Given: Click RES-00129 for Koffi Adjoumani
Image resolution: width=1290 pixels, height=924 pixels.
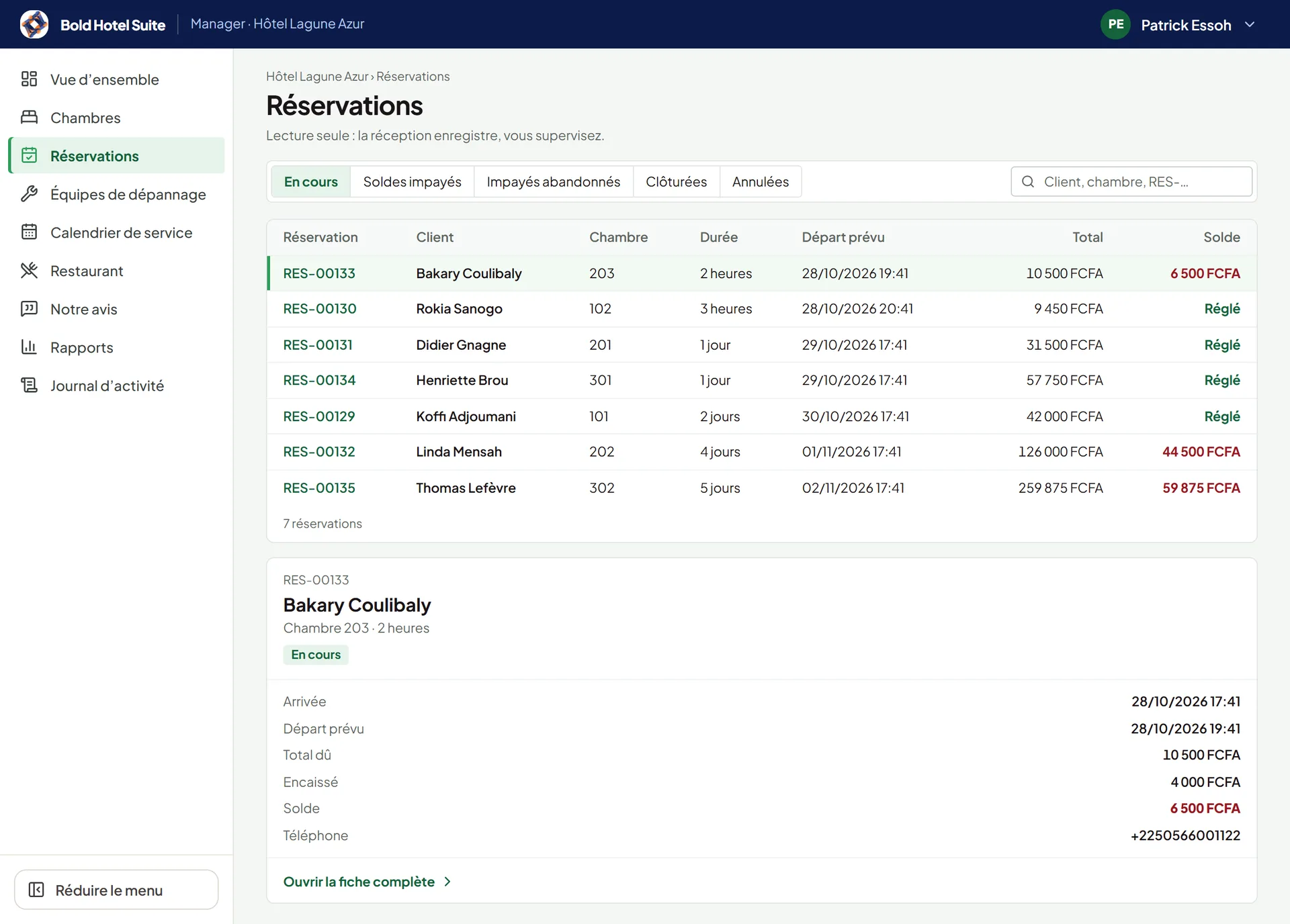Looking at the screenshot, I should (319, 416).
